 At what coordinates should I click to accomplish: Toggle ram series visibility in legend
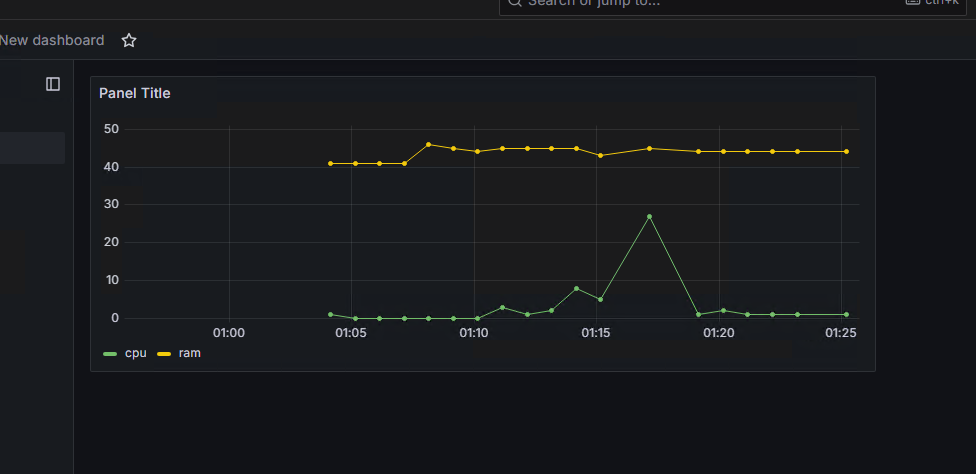189,353
